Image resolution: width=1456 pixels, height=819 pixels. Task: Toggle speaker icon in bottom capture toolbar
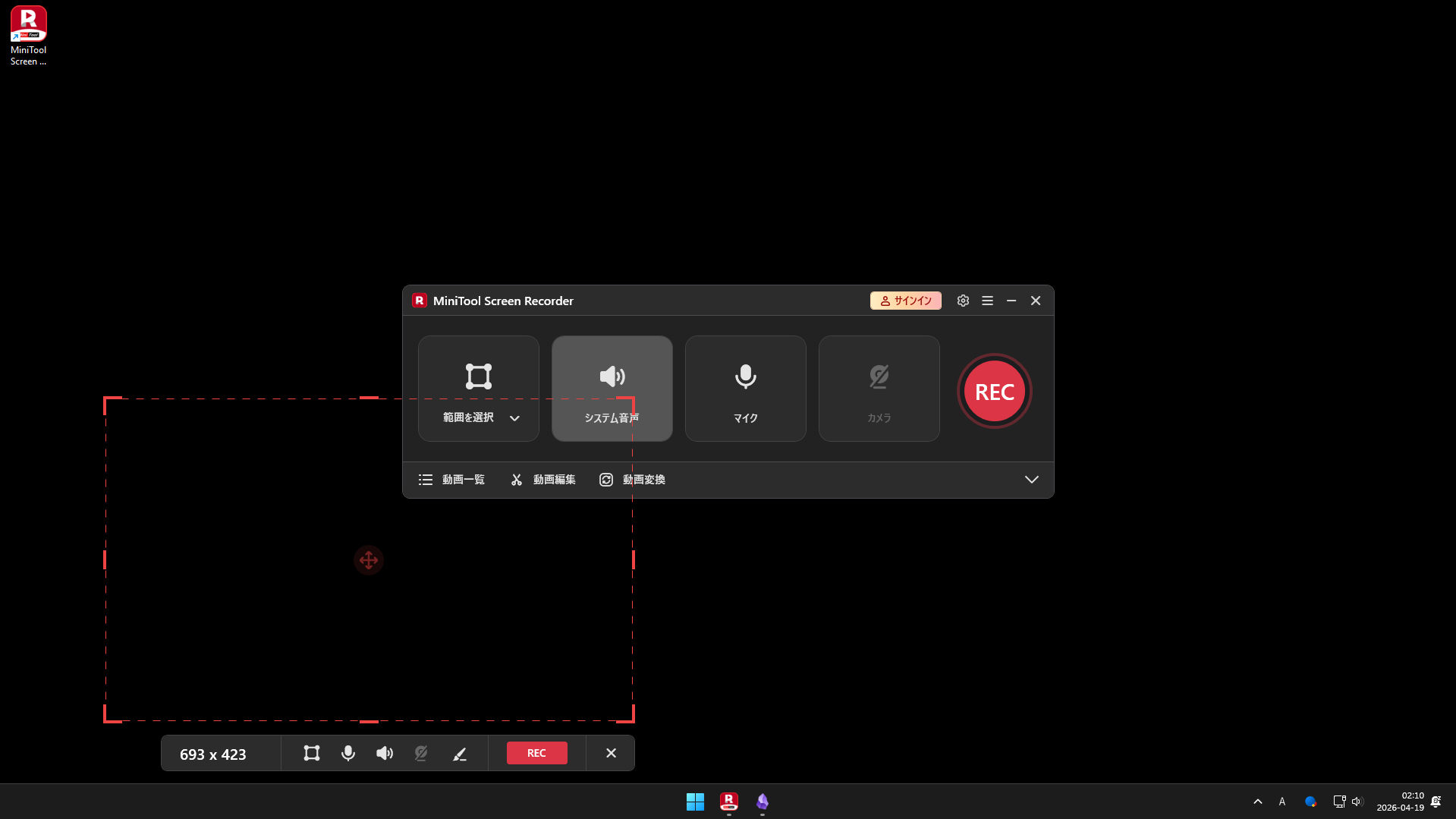tap(385, 753)
